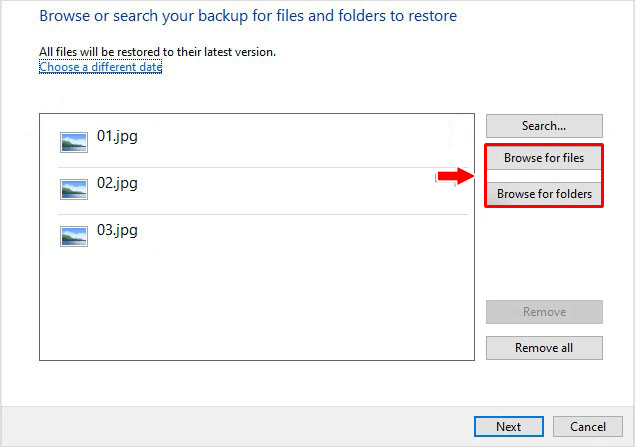Open the Choose a different date link
This screenshot has width=635, height=447.
(x=100, y=67)
